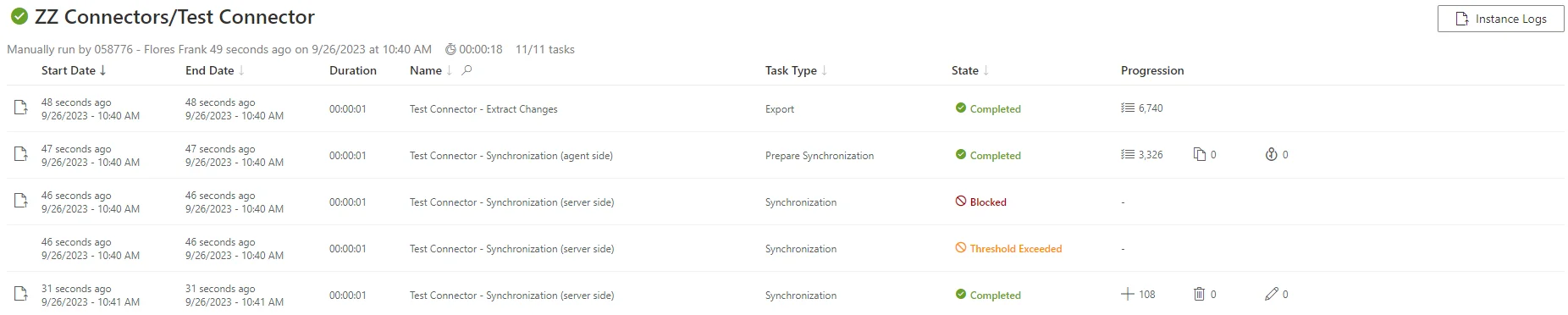Click the search icon beside Name column
This screenshot has width=1568, height=315.
467,70
